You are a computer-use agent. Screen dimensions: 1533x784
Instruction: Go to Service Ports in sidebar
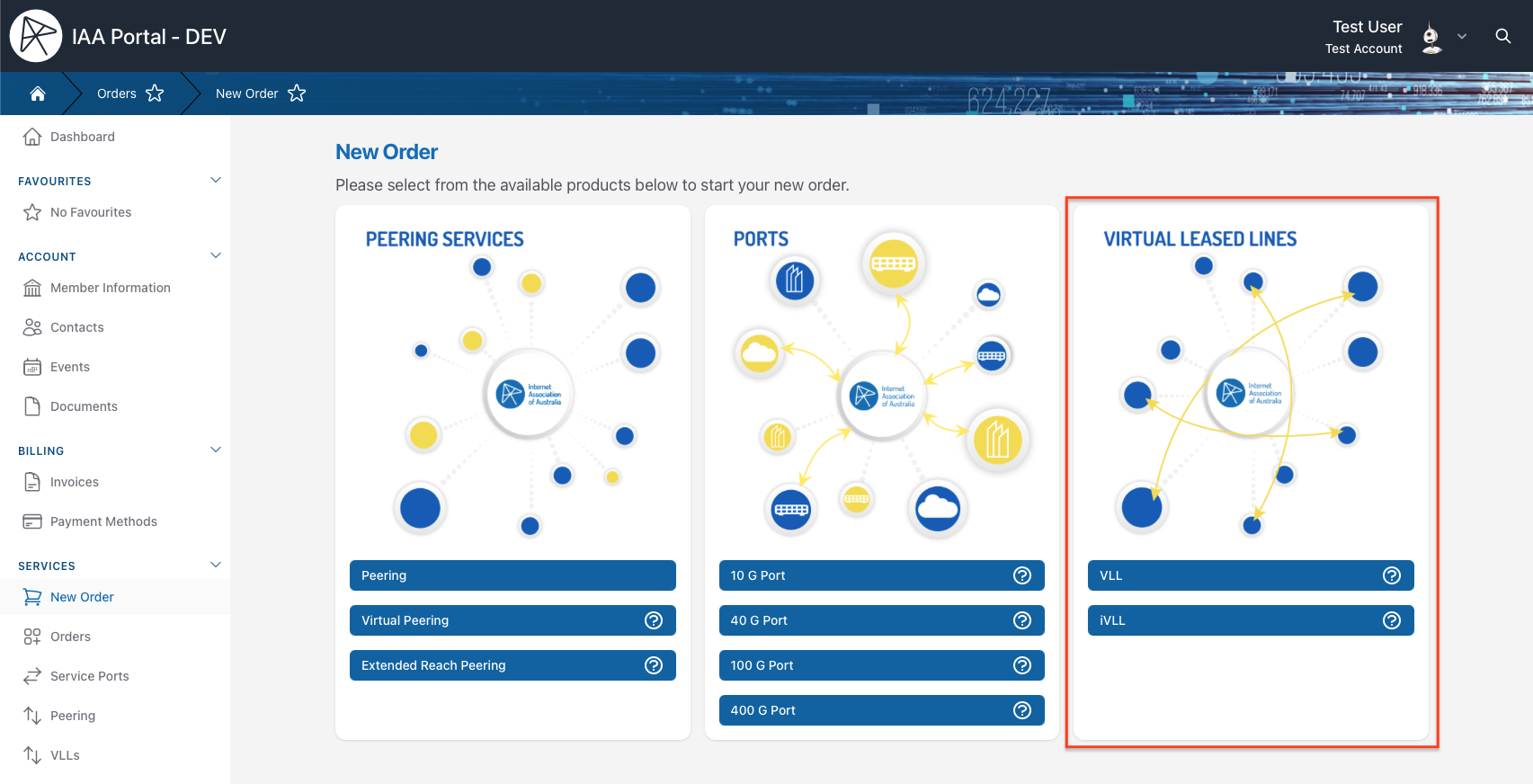coord(89,676)
